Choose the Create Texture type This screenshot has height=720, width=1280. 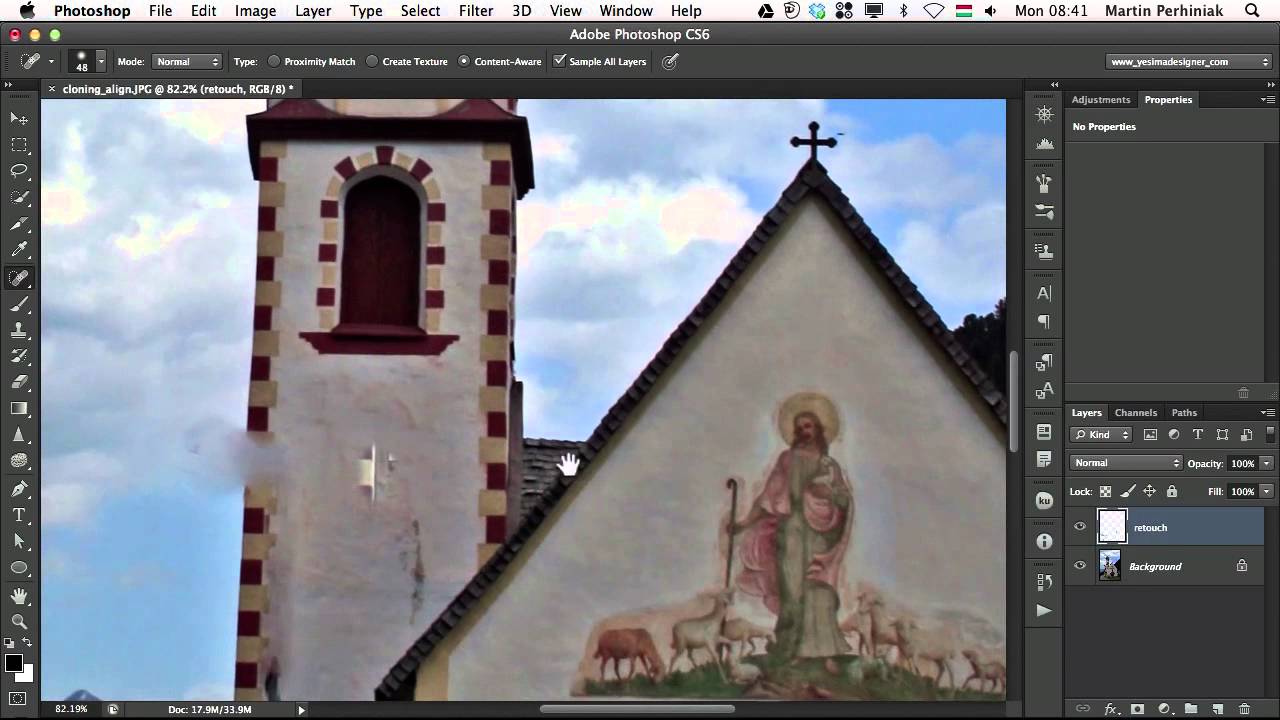406,61
